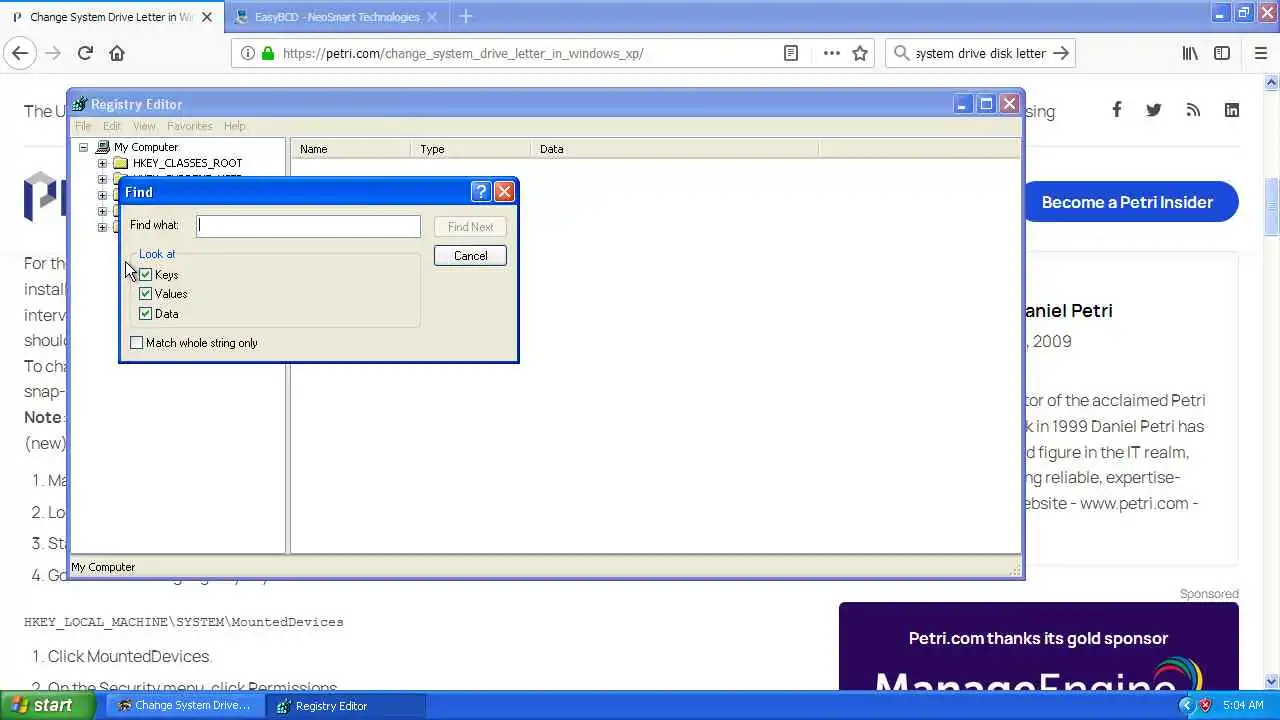Open Petri RSS feed icon
1280x720 pixels.
pos(1193,110)
